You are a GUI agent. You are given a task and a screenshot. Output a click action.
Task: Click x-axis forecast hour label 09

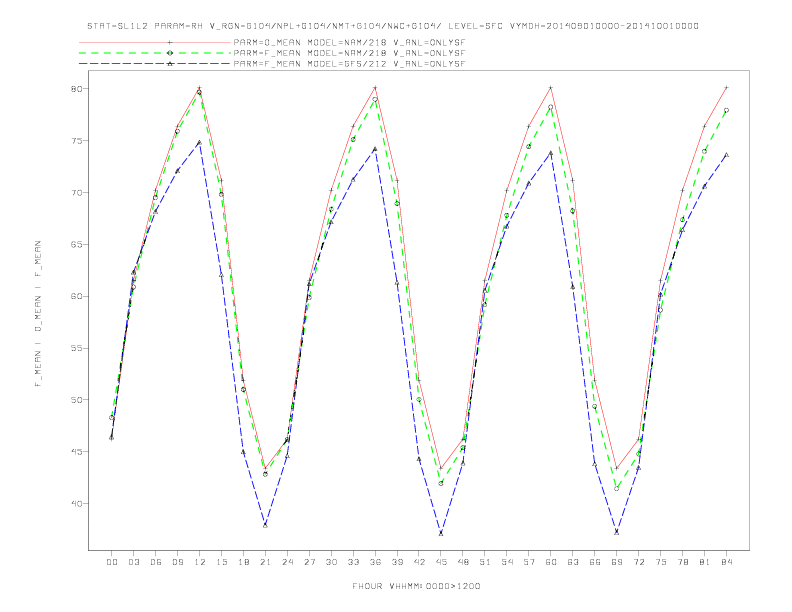pos(177,562)
